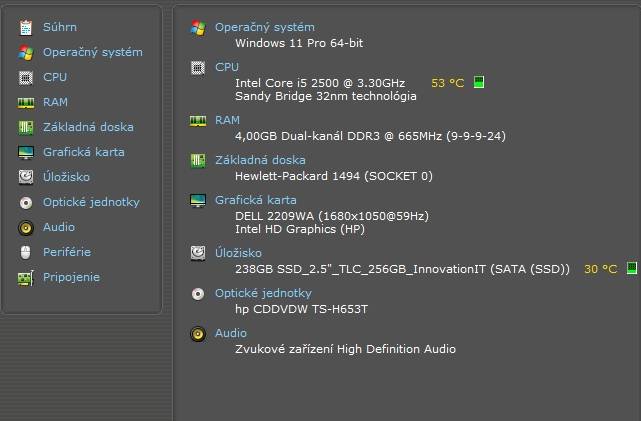Image resolution: width=641 pixels, height=421 pixels.
Task: Open the Operačný systém heading link in summary
Action: click(265, 27)
